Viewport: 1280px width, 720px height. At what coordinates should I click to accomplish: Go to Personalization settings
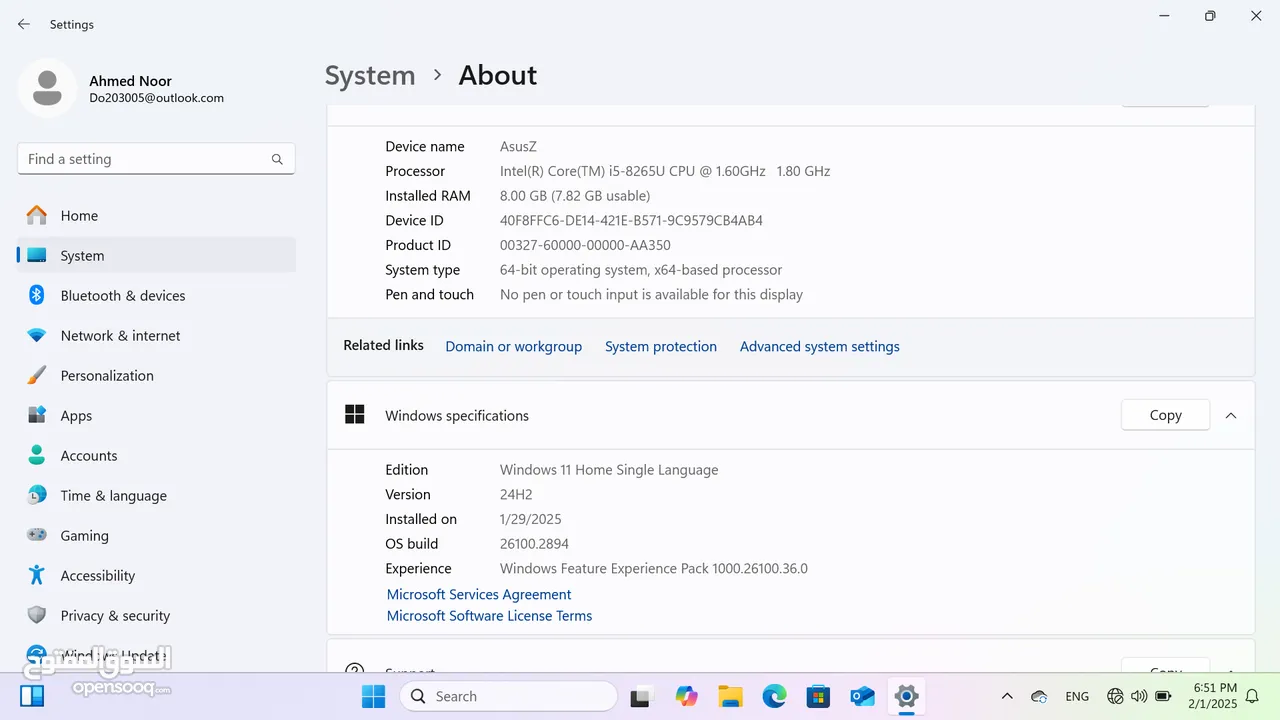156,375
